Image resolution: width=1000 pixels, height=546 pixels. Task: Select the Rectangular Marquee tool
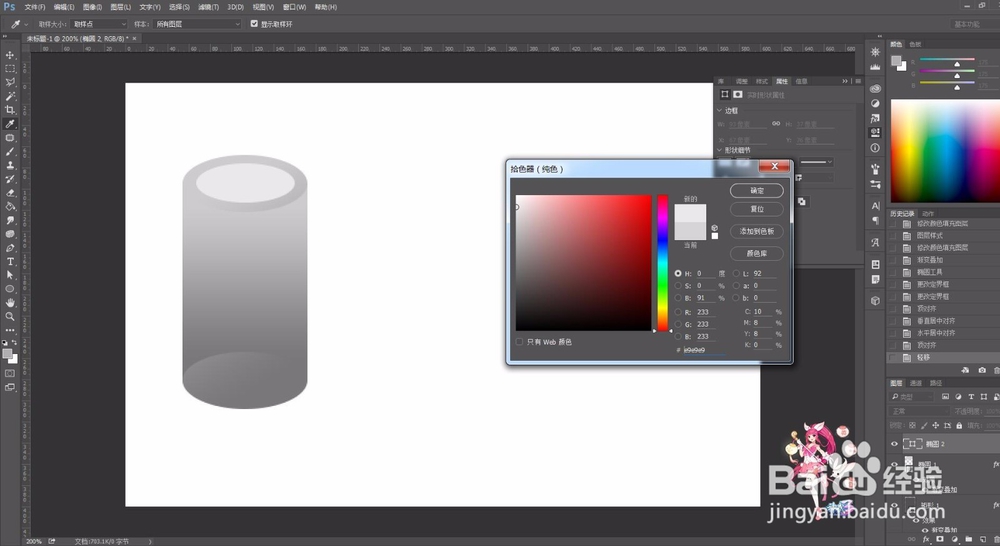pyautogui.click(x=10, y=68)
